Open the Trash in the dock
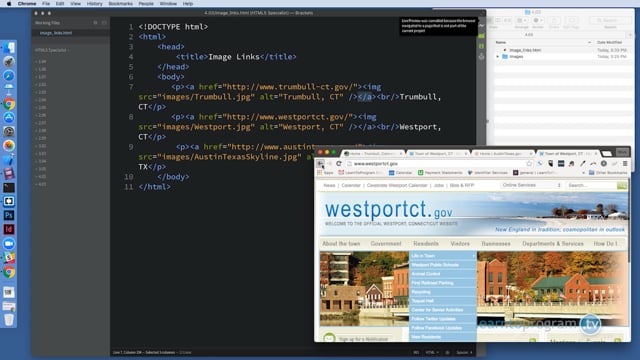The image size is (640, 360). [x=9, y=320]
